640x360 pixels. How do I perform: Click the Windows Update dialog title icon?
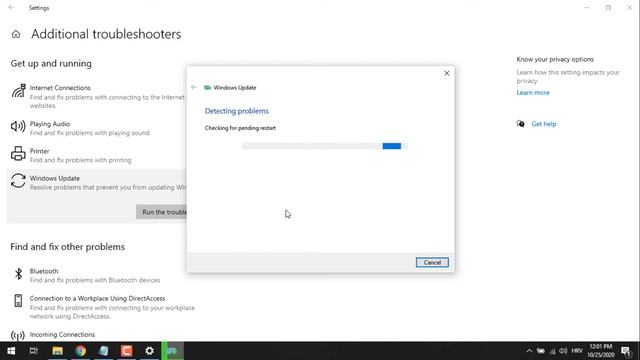click(x=207, y=87)
